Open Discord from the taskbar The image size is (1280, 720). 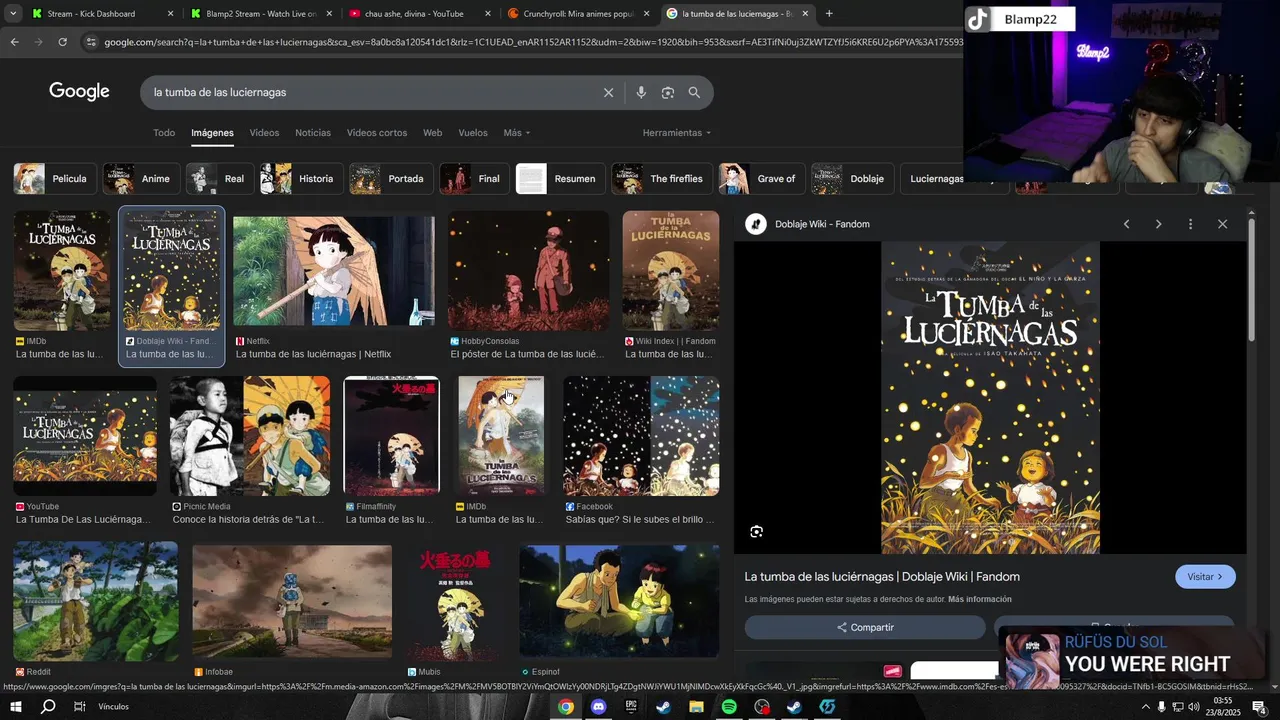tap(599, 707)
